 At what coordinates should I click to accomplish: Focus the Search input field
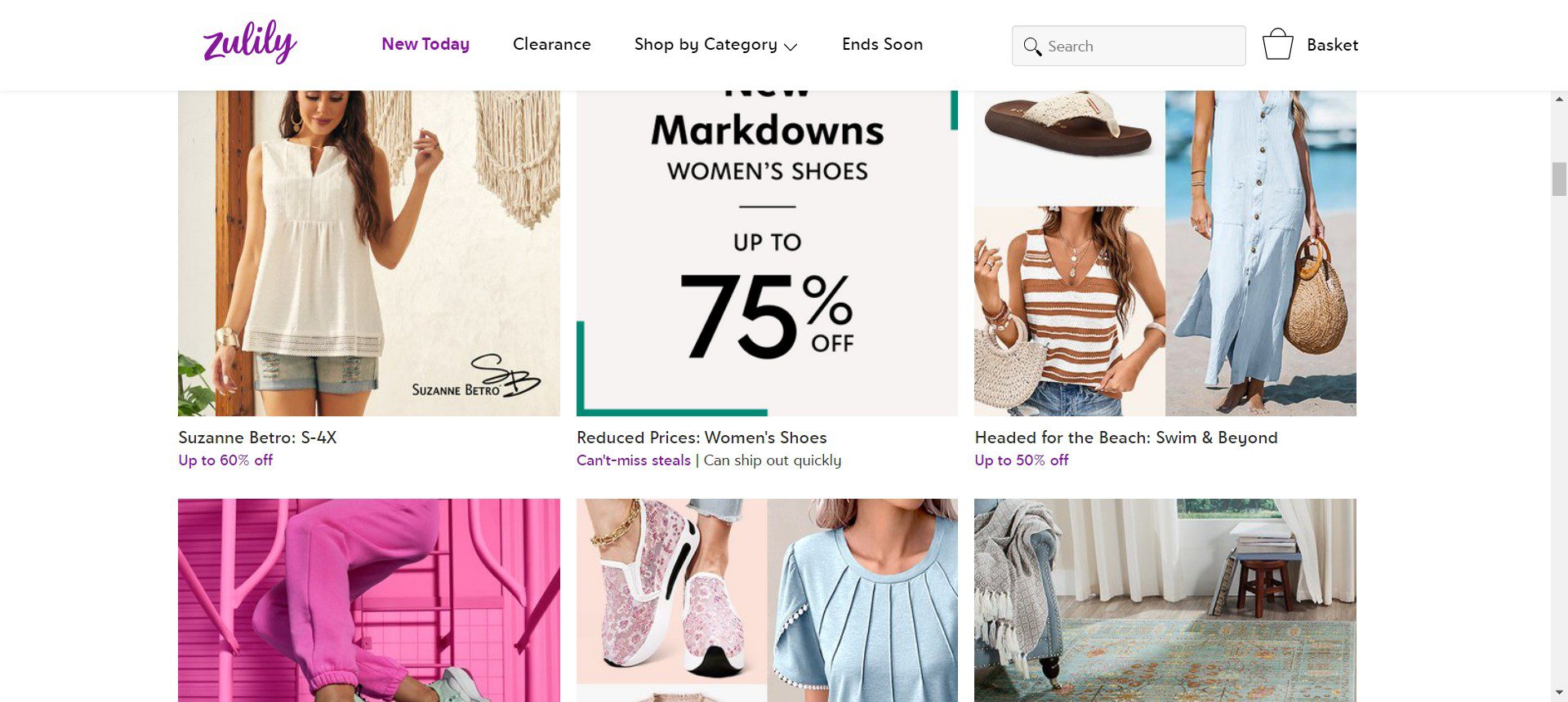coord(1142,47)
